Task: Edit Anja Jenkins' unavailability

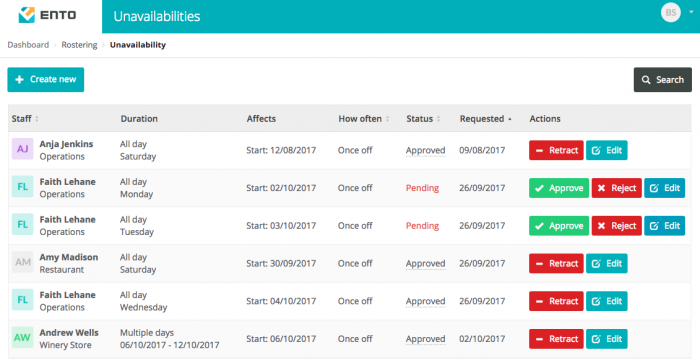Action: tap(607, 150)
